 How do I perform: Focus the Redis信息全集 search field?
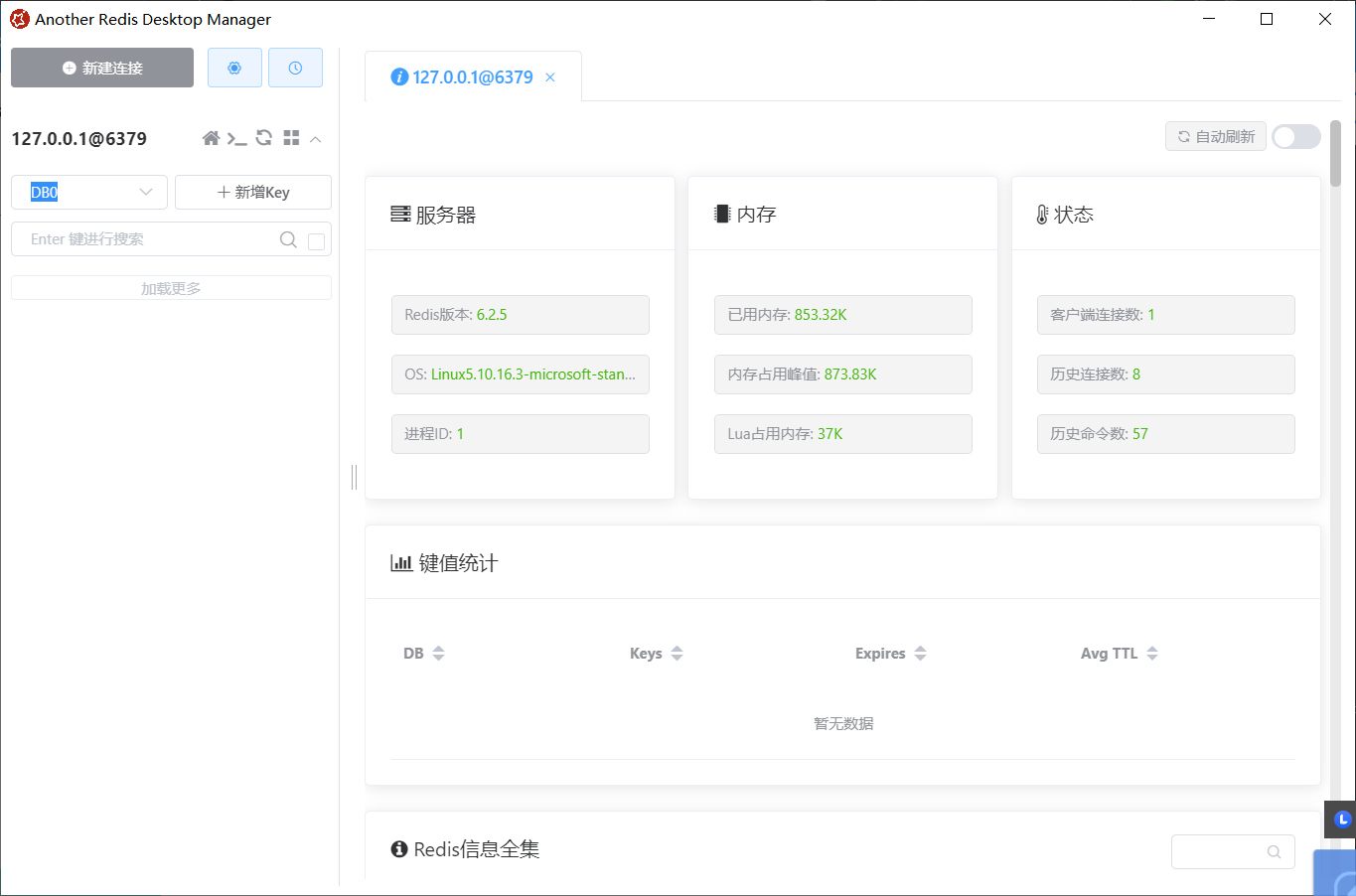point(1233,851)
